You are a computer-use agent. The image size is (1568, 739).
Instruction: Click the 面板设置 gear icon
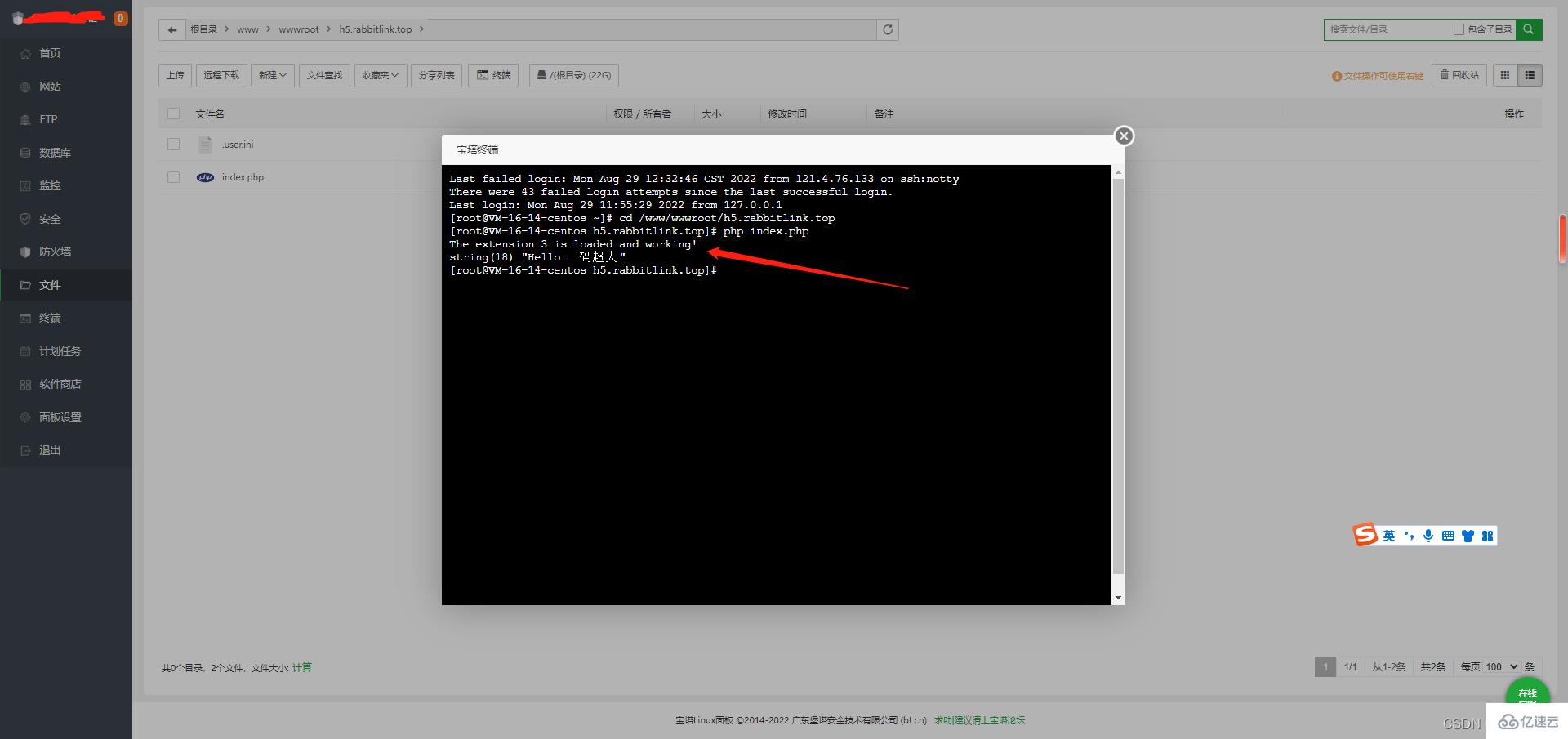(x=25, y=417)
